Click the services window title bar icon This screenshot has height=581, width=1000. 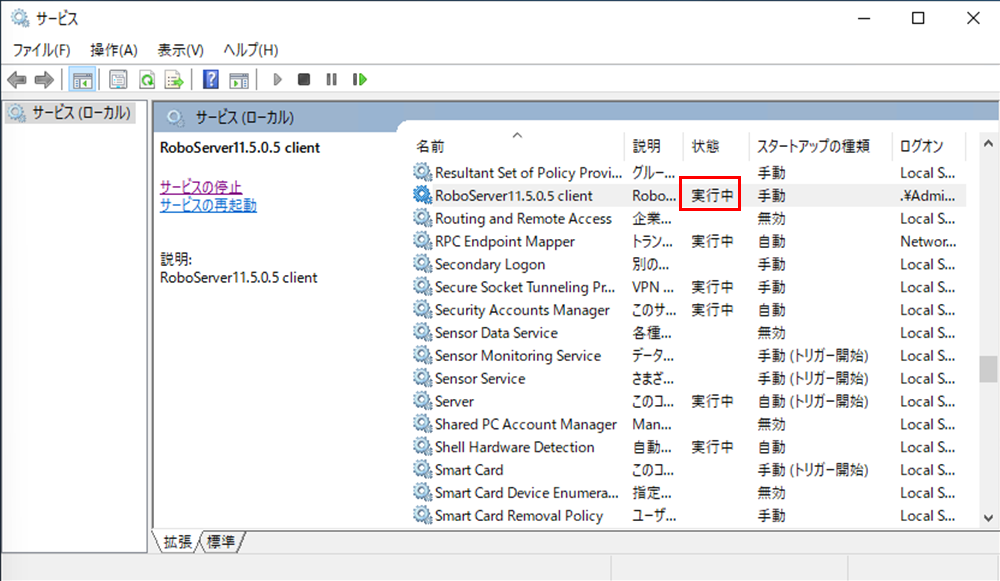20,18
